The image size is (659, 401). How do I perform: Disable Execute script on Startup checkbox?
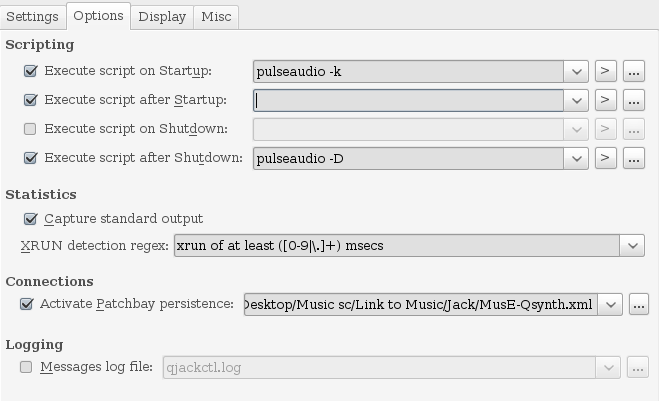click(30, 71)
